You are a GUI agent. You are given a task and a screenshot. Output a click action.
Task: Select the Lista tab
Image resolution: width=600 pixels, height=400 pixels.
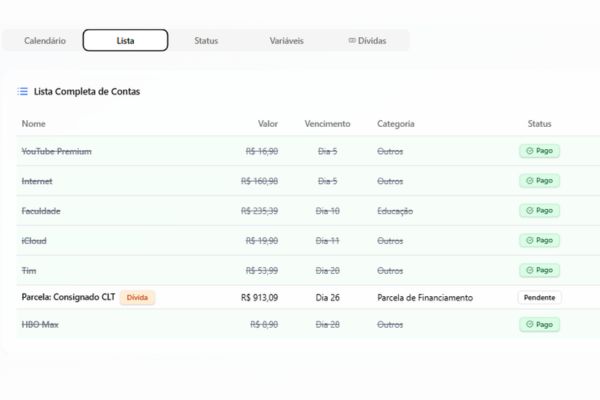(x=125, y=41)
